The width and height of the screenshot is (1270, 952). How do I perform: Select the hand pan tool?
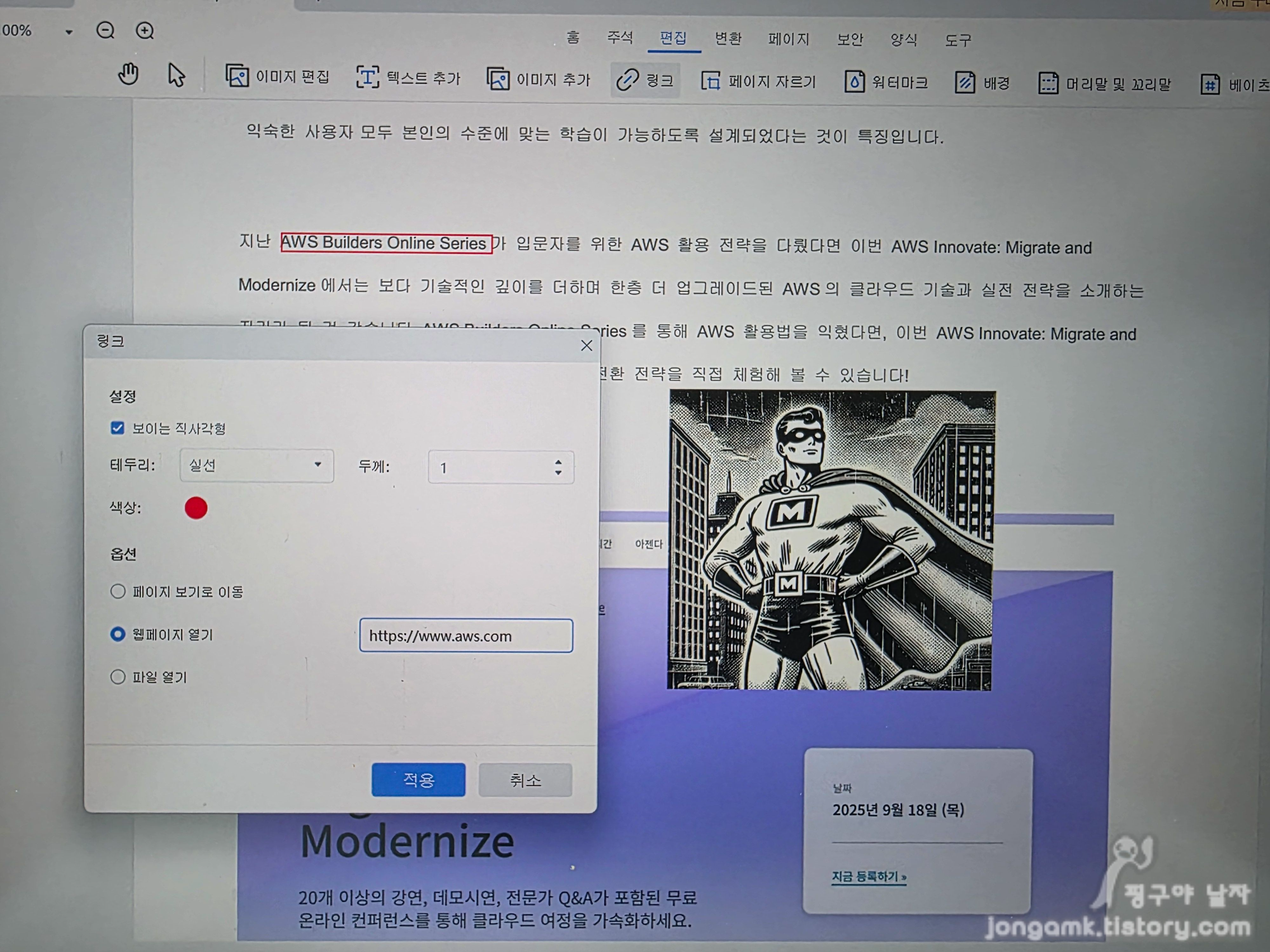128,74
